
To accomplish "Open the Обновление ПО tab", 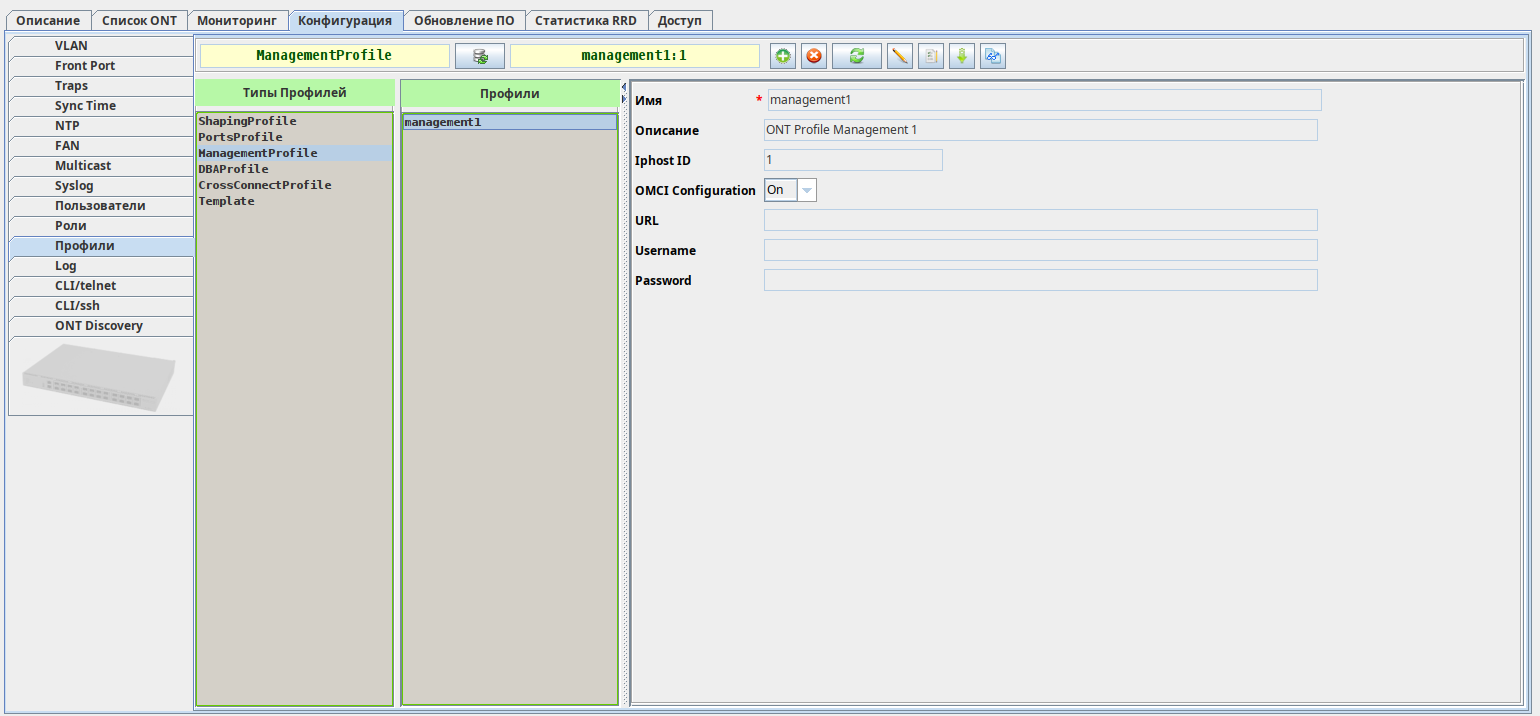I will coord(464,20).
